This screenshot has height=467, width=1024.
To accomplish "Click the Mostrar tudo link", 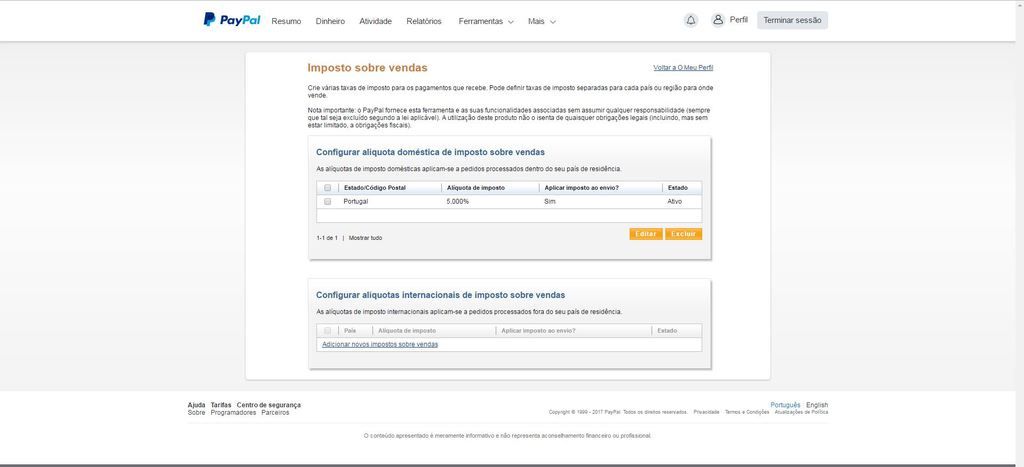I will [365, 238].
